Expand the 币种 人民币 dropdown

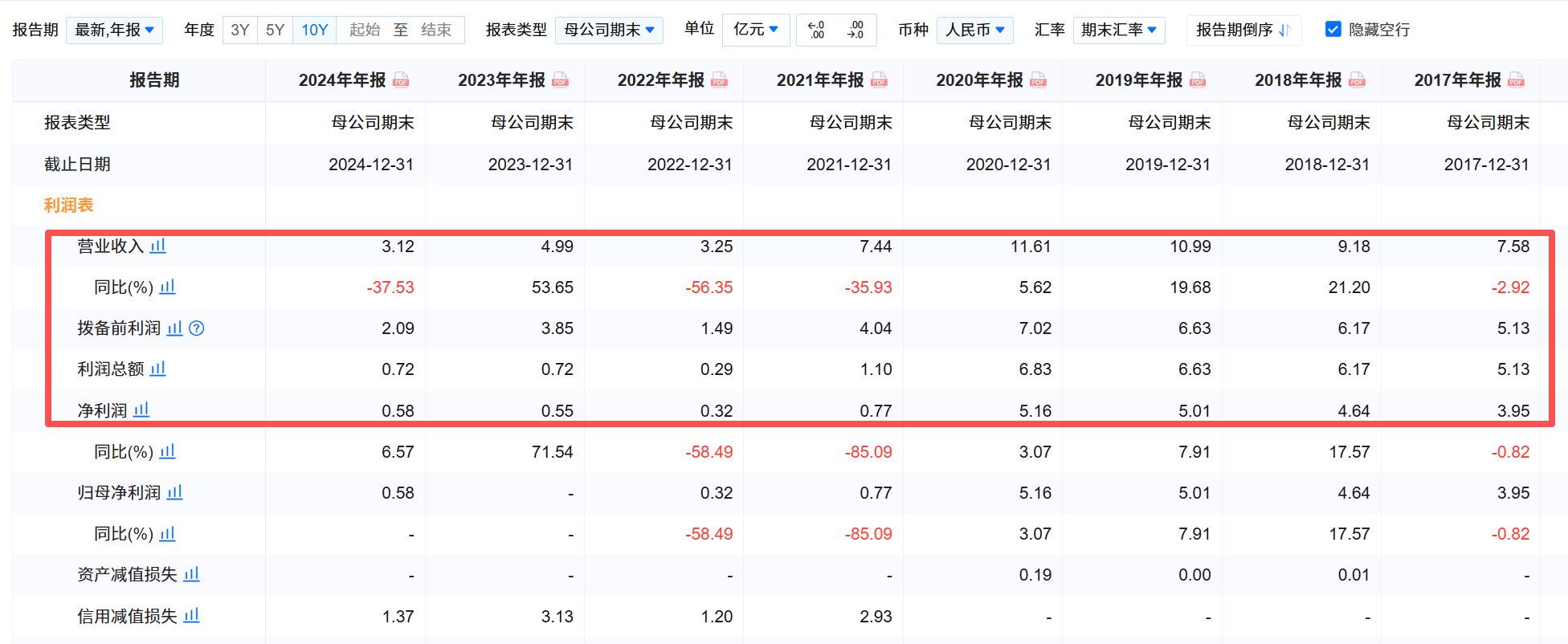975,30
